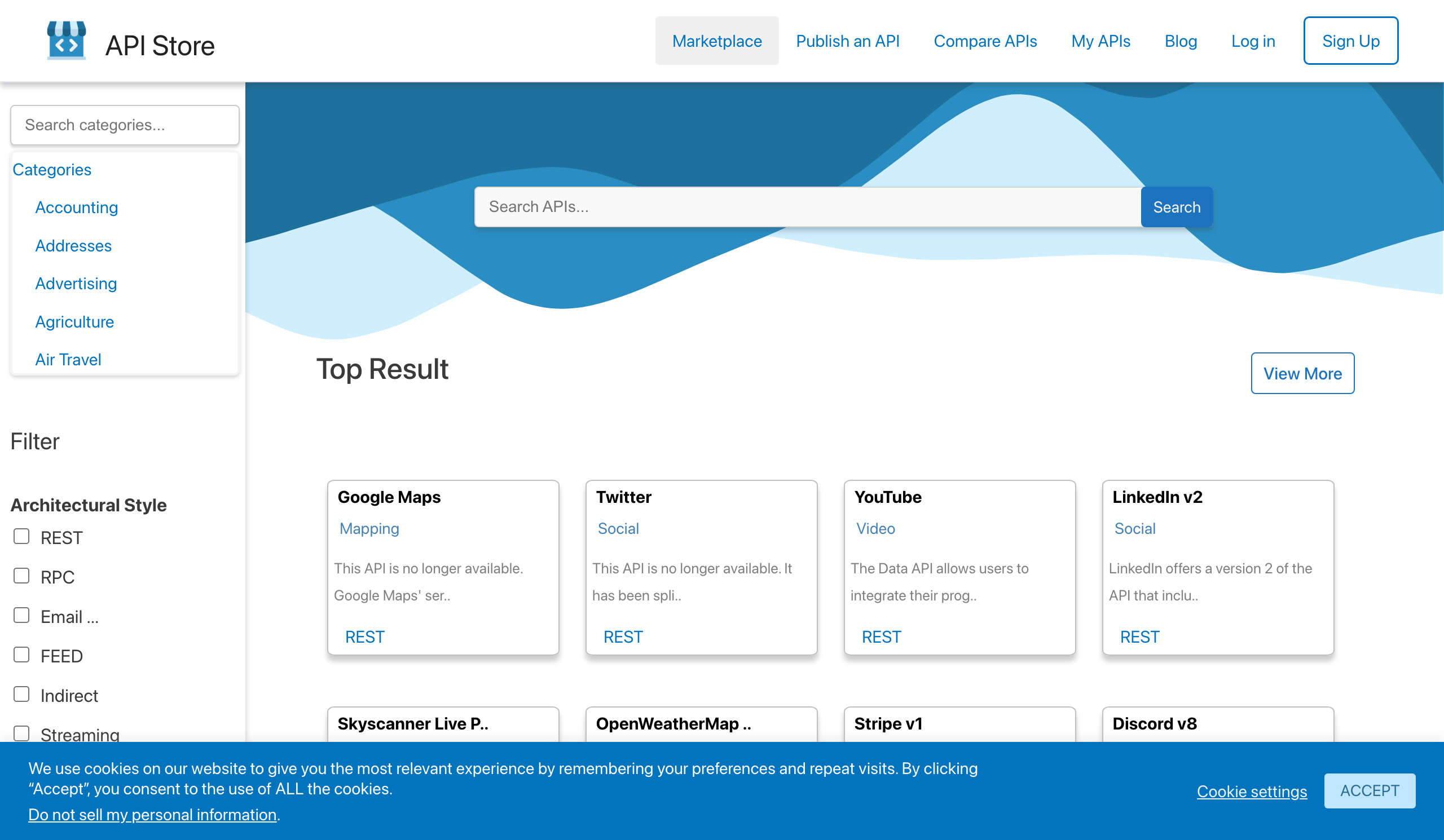Image resolution: width=1444 pixels, height=840 pixels.
Task: Tick the FEED filter checkbox
Action: point(22,655)
